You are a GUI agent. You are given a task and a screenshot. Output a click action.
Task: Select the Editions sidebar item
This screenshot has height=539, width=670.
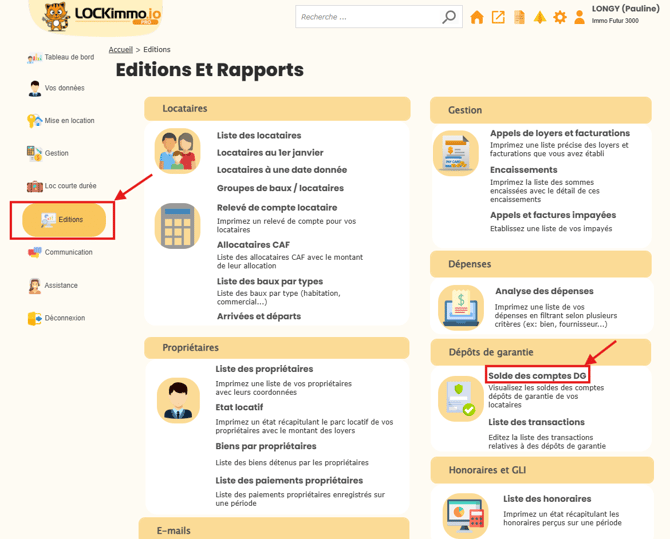(x=64, y=220)
